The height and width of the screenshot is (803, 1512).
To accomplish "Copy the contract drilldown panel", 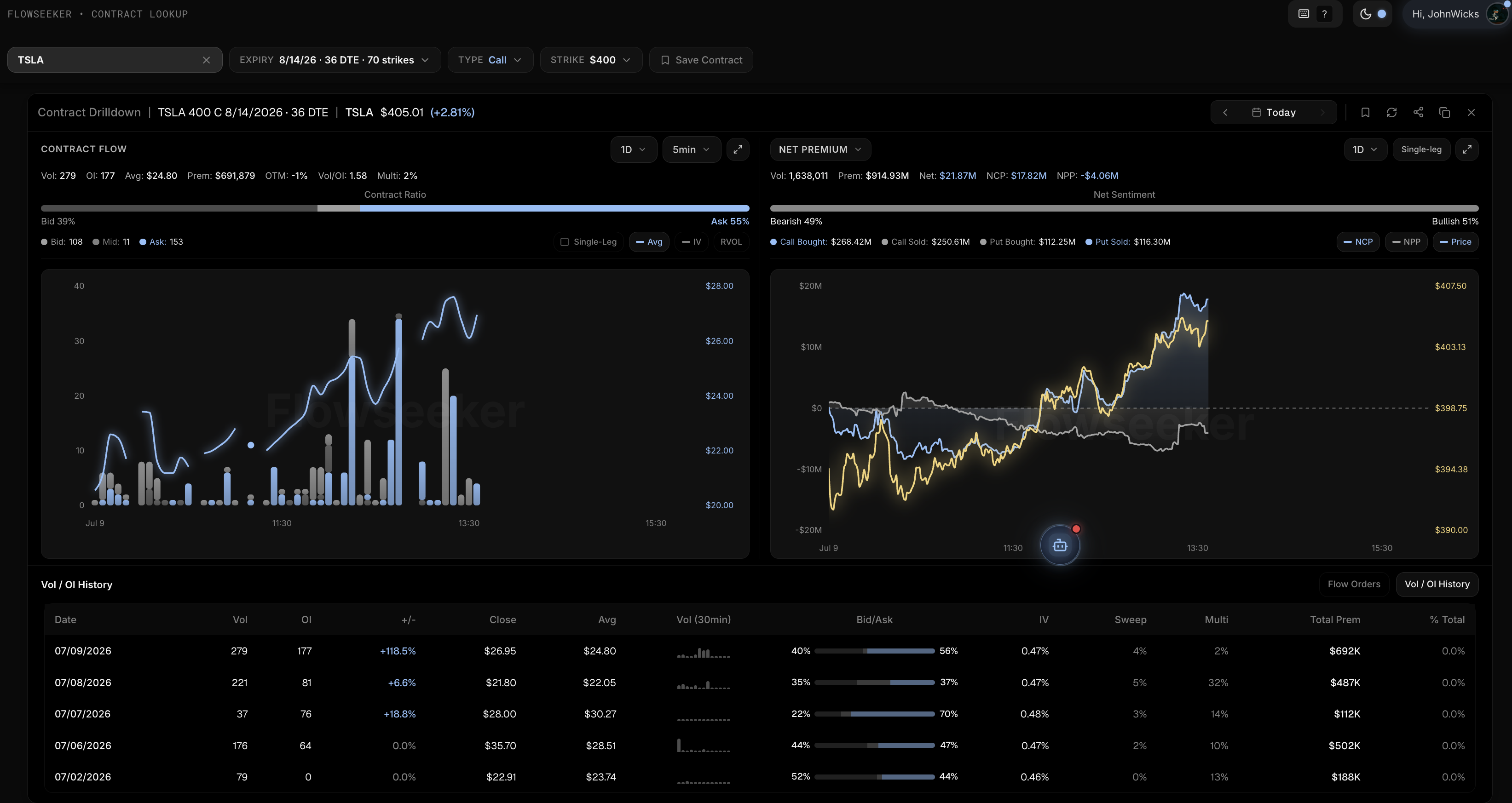I will point(1444,112).
